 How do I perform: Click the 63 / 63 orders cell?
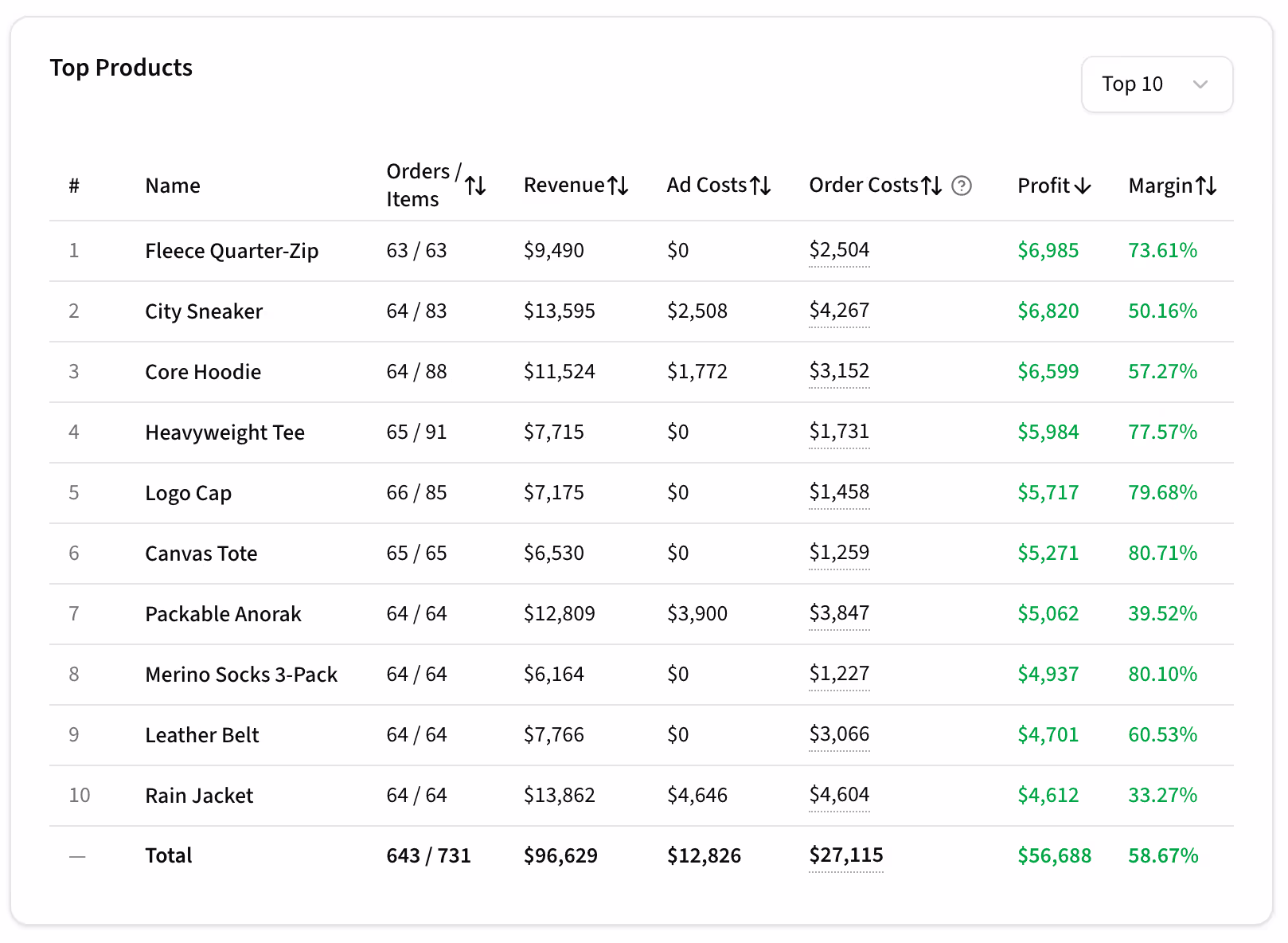point(416,251)
